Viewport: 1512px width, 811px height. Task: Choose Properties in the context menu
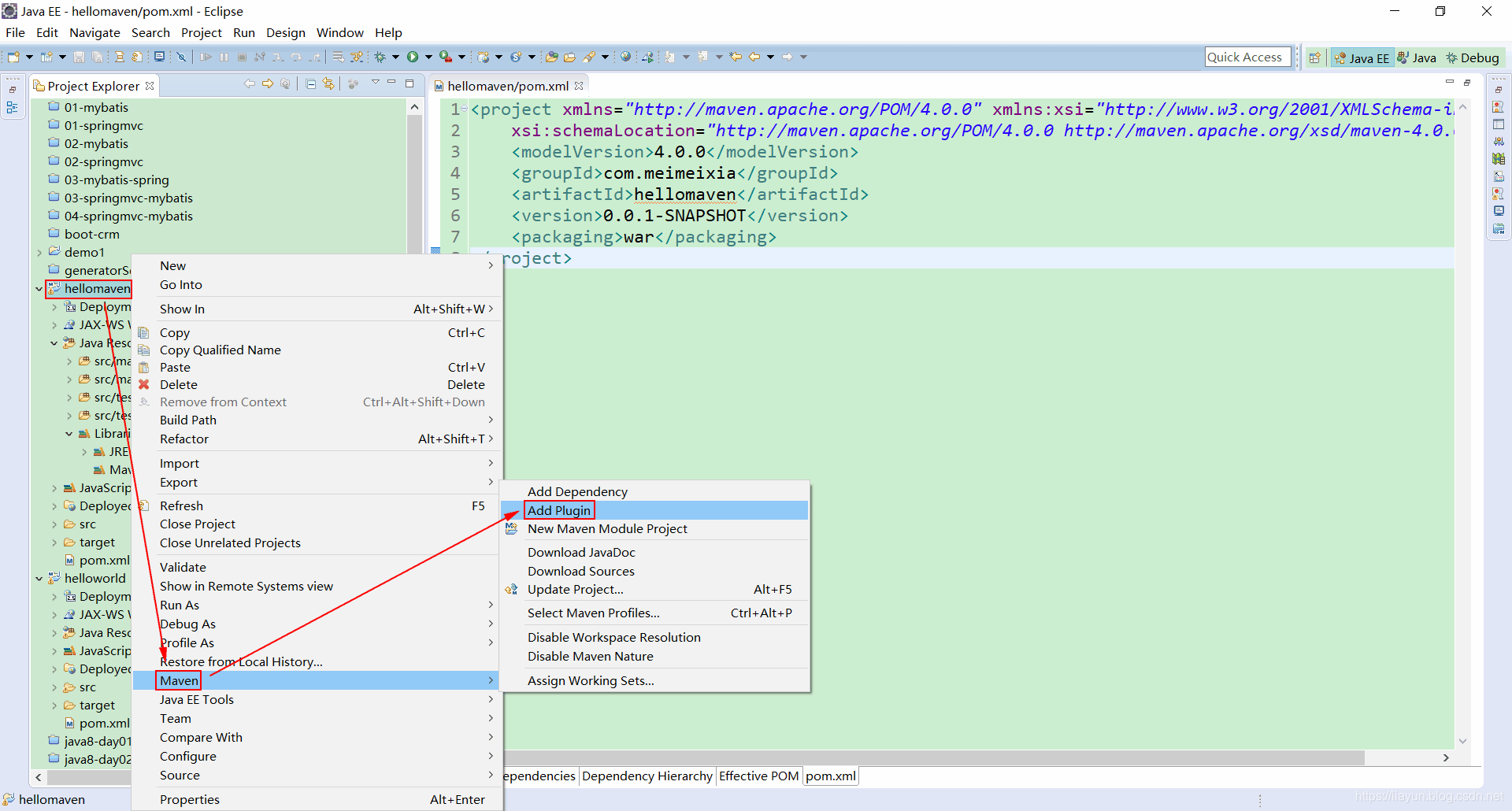[x=317, y=799]
